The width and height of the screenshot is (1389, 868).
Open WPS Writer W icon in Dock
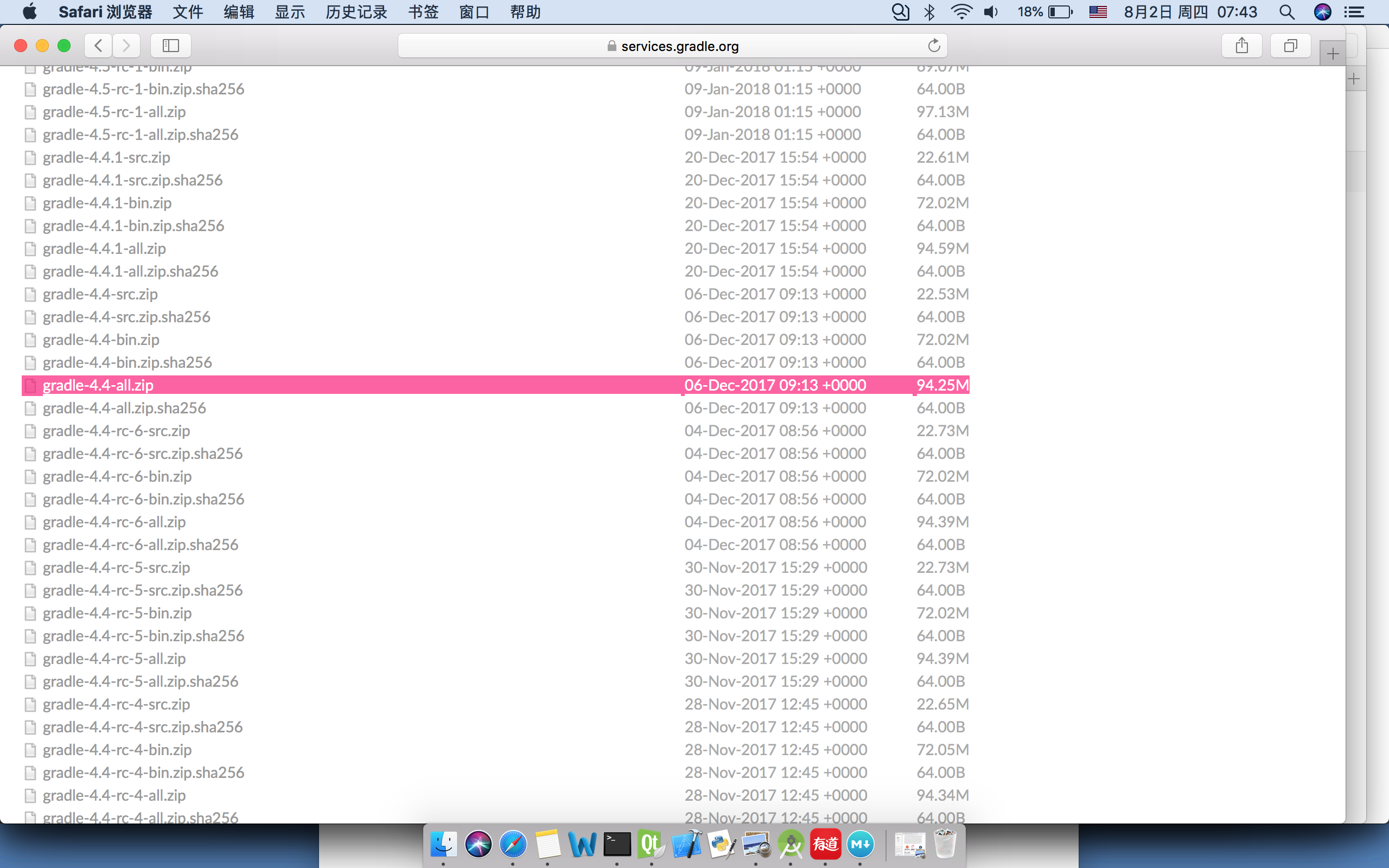coord(582,844)
